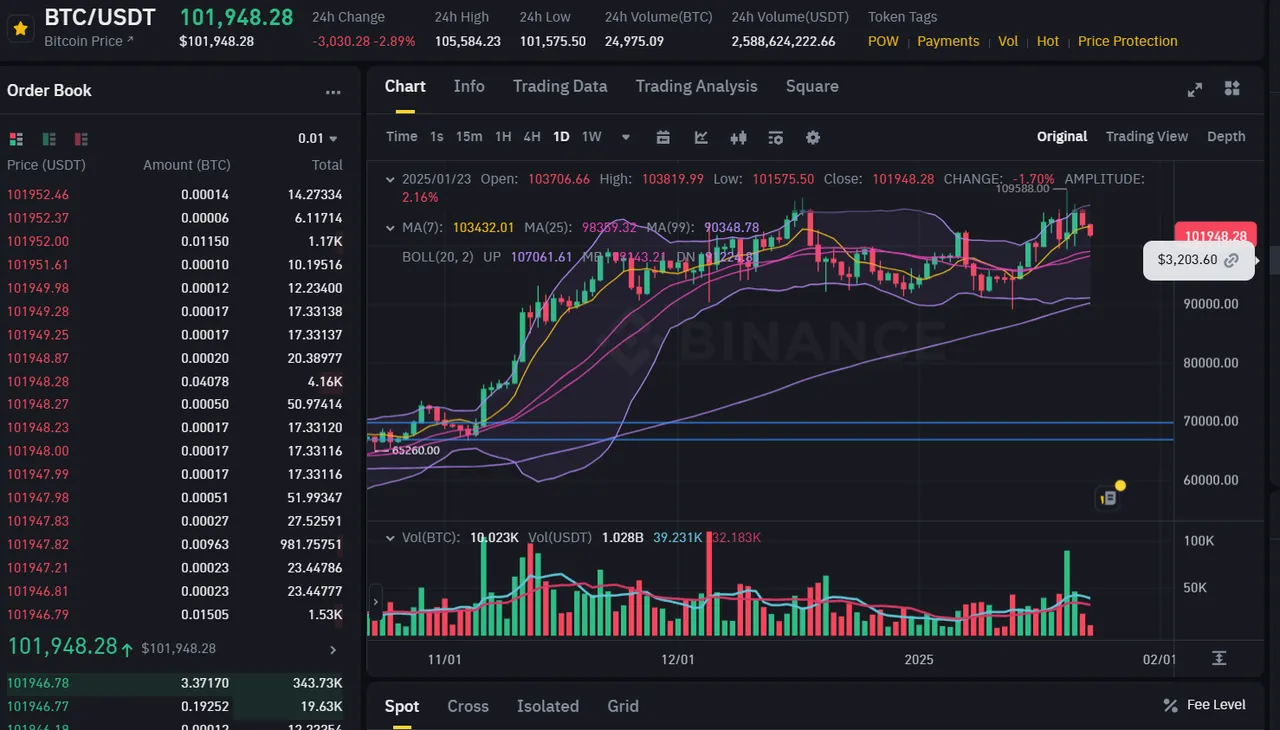Switch to the Square tab
The width and height of the screenshot is (1280, 730).
(812, 87)
